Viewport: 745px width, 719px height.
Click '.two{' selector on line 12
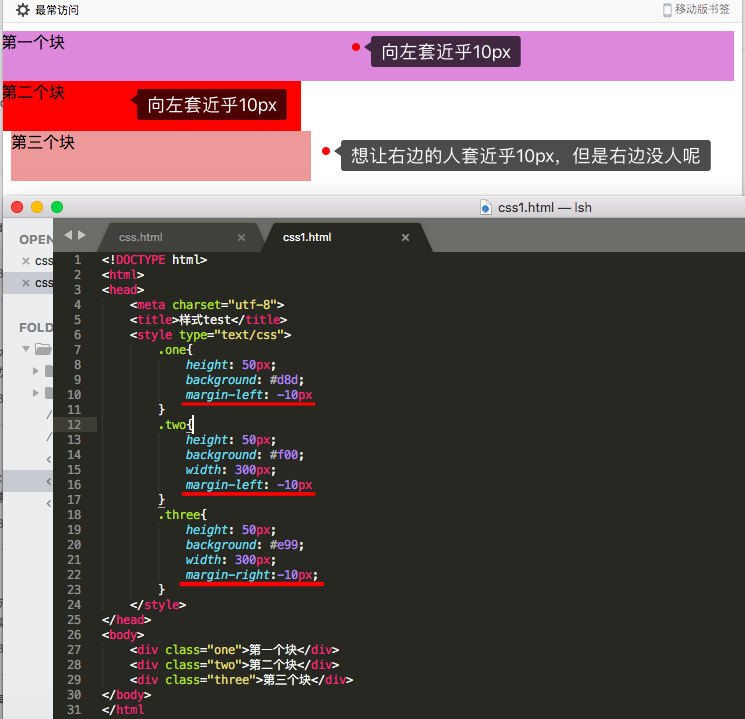(176, 425)
